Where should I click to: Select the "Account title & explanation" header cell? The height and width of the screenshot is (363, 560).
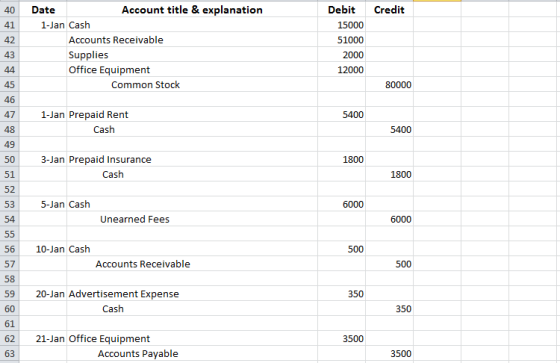pyautogui.click(x=192, y=10)
